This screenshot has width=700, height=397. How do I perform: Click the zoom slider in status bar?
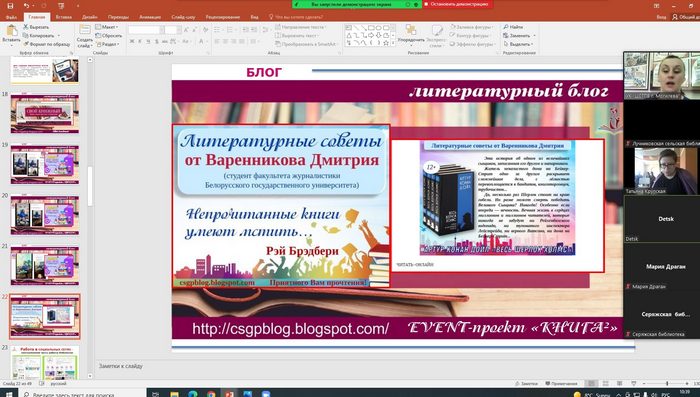[667, 384]
